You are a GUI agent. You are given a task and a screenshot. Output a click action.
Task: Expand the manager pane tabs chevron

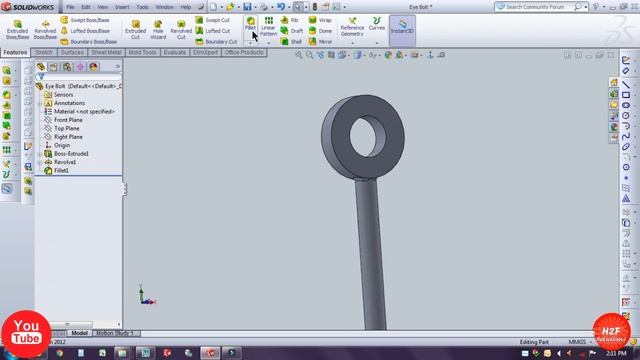click(118, 67)
